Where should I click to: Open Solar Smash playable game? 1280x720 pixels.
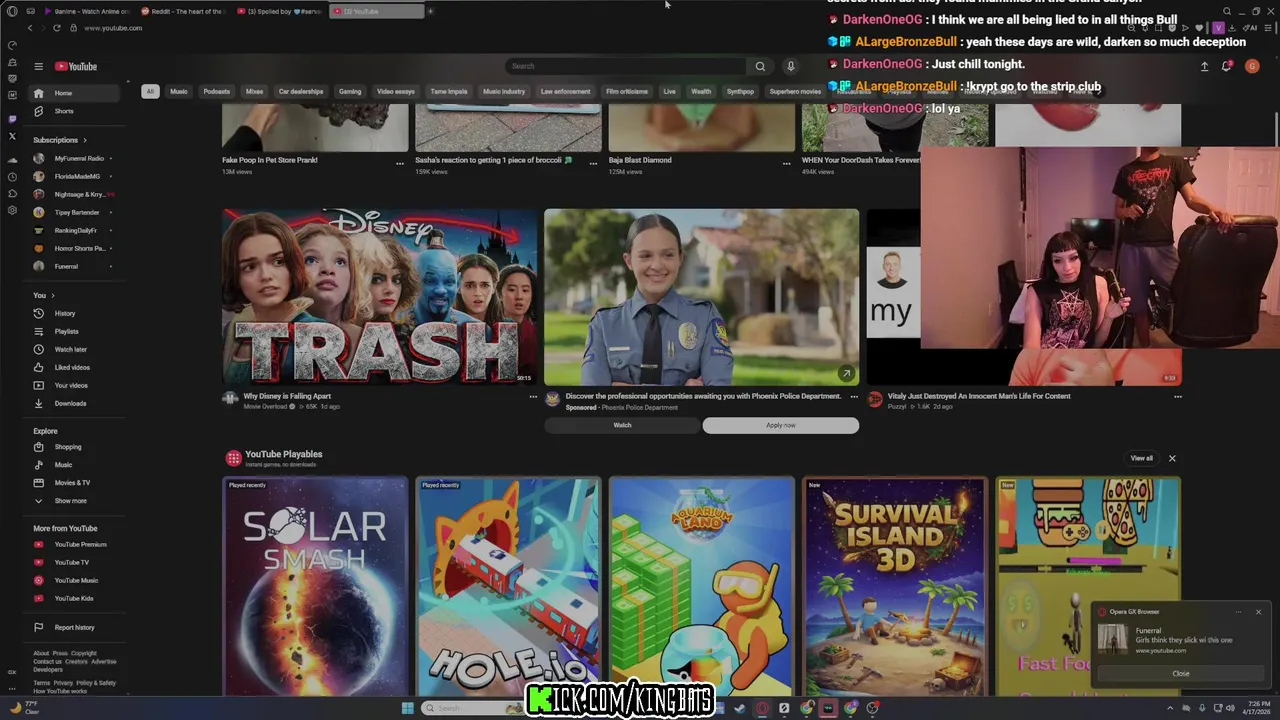point(315,585)
